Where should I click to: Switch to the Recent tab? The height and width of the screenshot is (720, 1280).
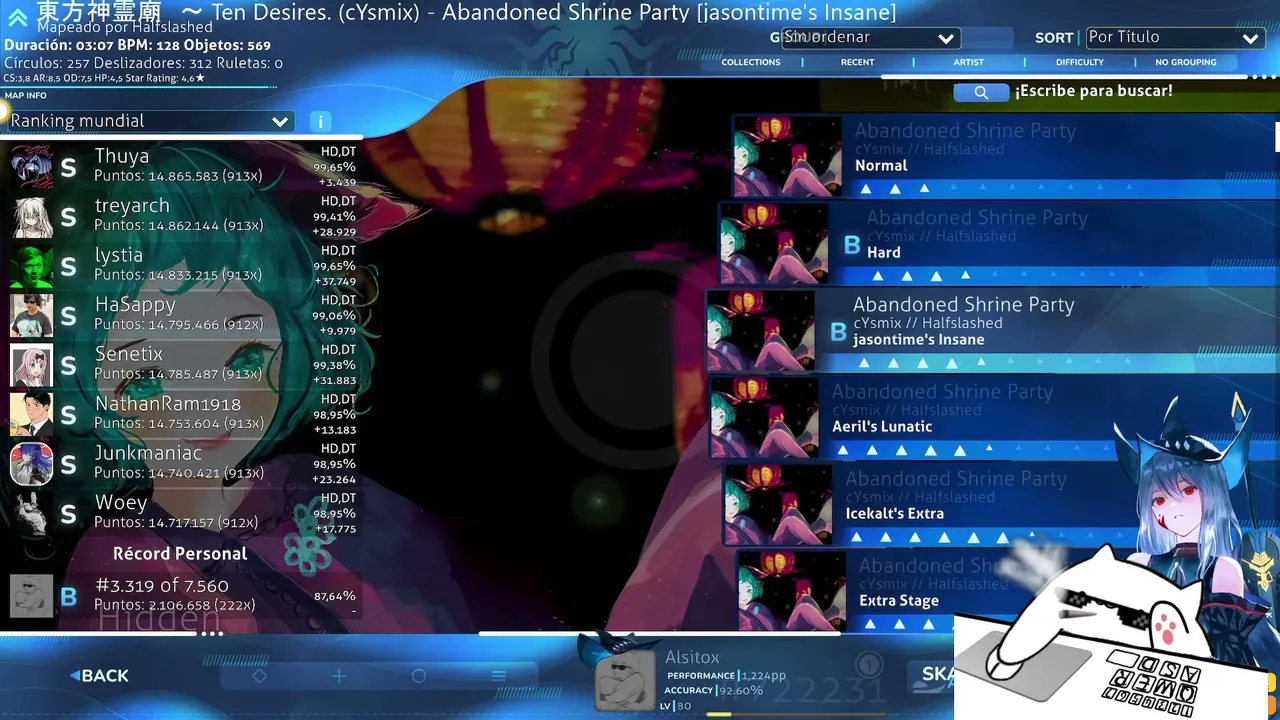click(857, 62)
